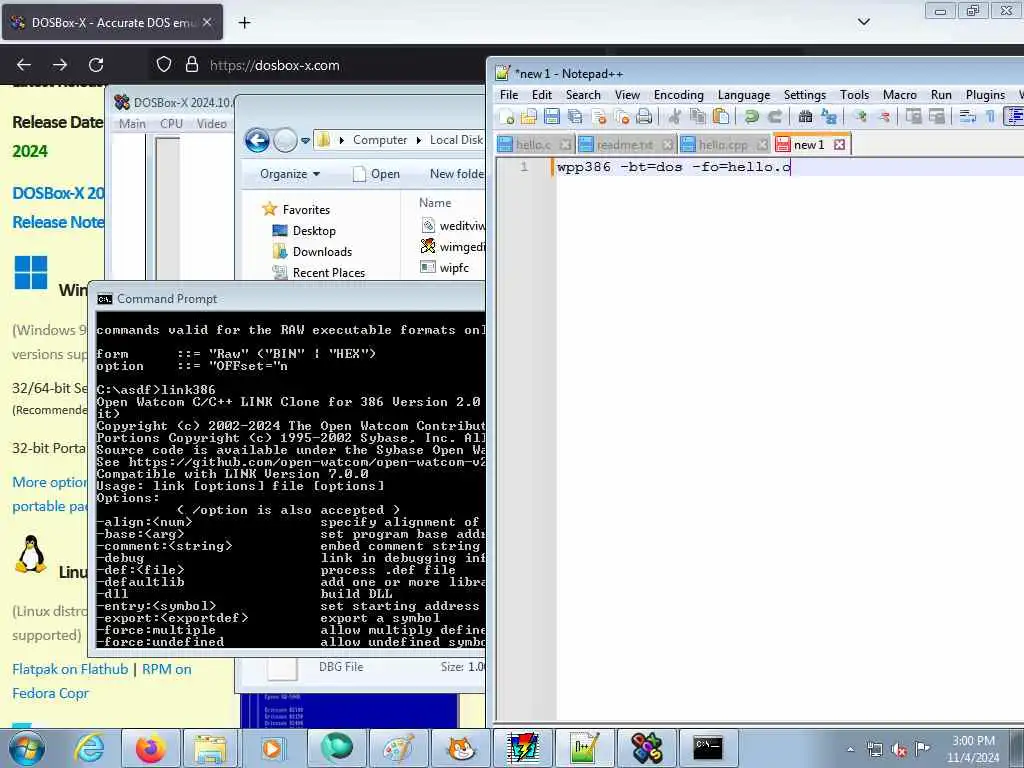
Task: Click the Print icon in Notepad++ toolbar
Action: tap(644, 117)
